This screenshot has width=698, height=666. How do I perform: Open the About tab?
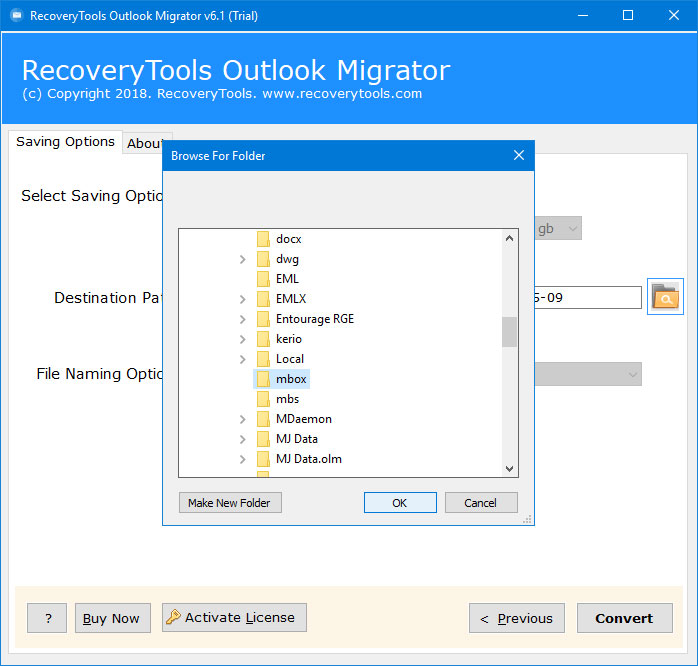pyautogui.click(x=145, y=143)
